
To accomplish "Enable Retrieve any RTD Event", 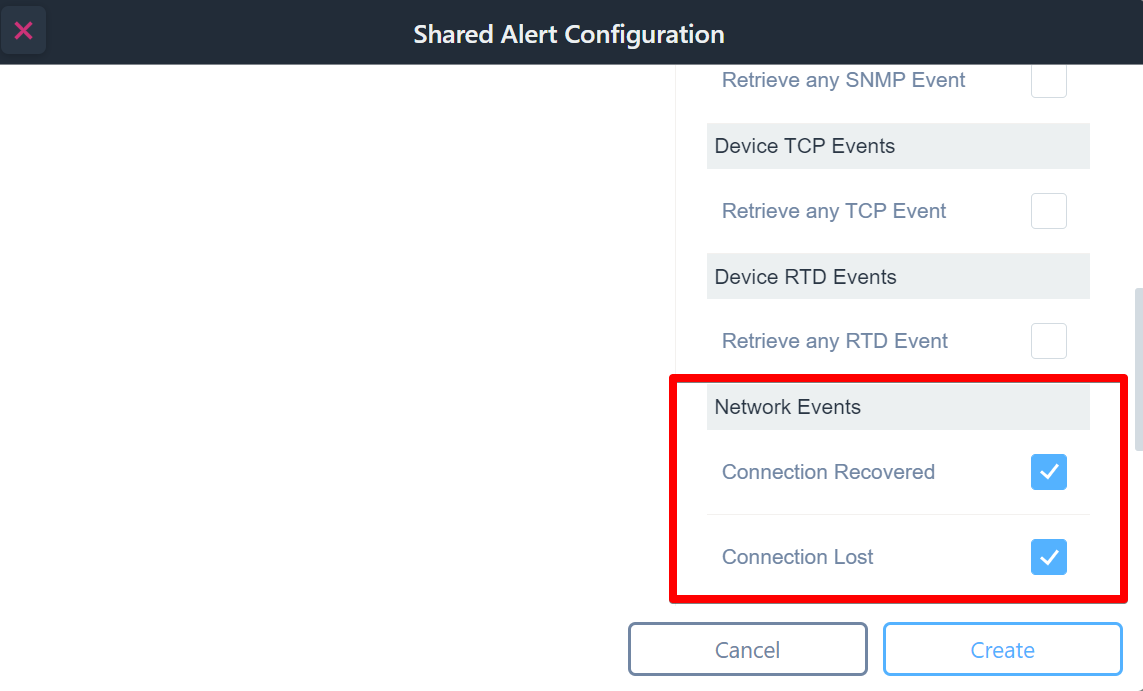I will coord(1048,341).
